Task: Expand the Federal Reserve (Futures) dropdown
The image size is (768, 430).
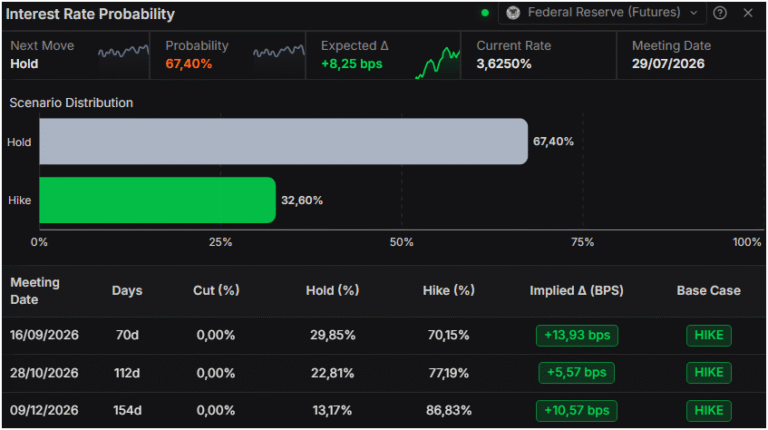Action: click(602, 13)
